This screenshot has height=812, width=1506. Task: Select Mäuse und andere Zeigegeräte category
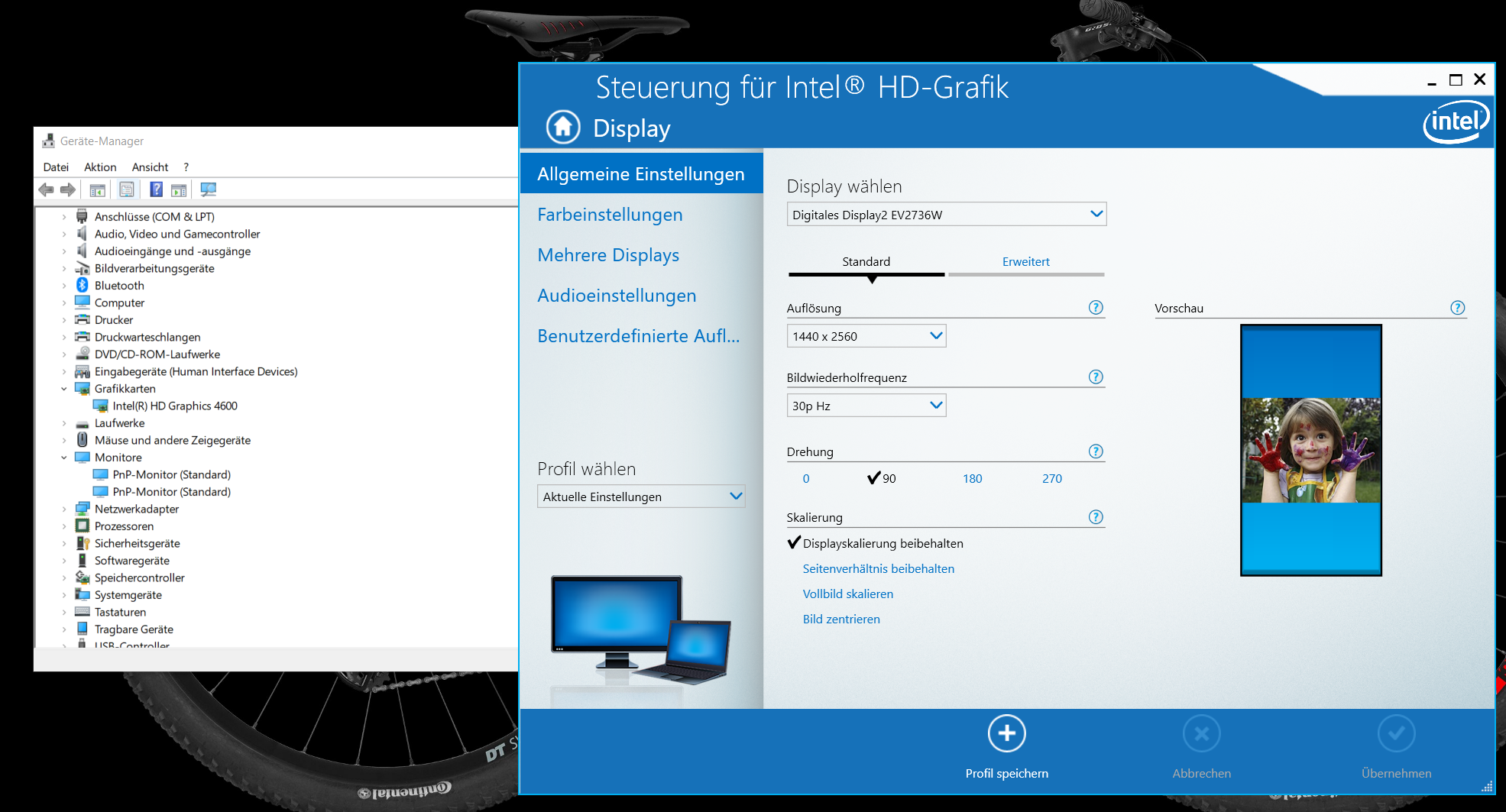click(173, 440)
